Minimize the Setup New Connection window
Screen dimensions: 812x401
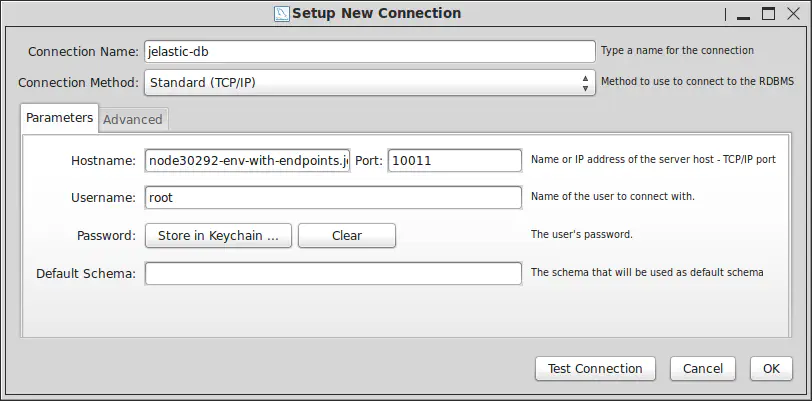tap(744, 15)
